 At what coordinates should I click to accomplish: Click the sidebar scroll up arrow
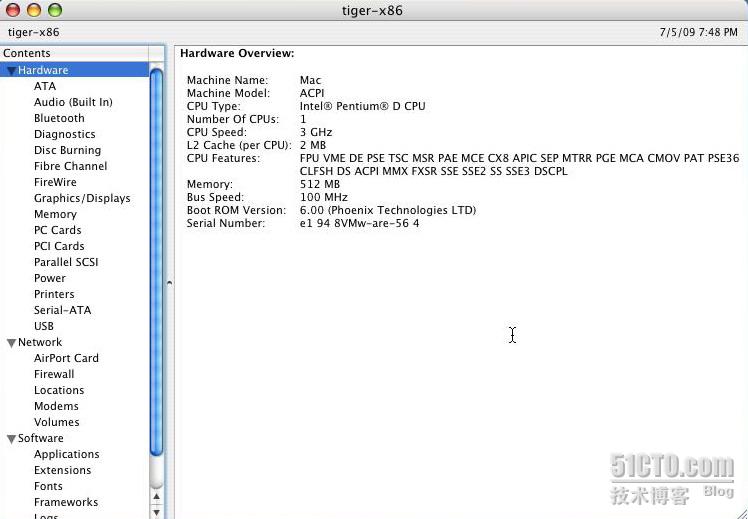coord(156,497)
